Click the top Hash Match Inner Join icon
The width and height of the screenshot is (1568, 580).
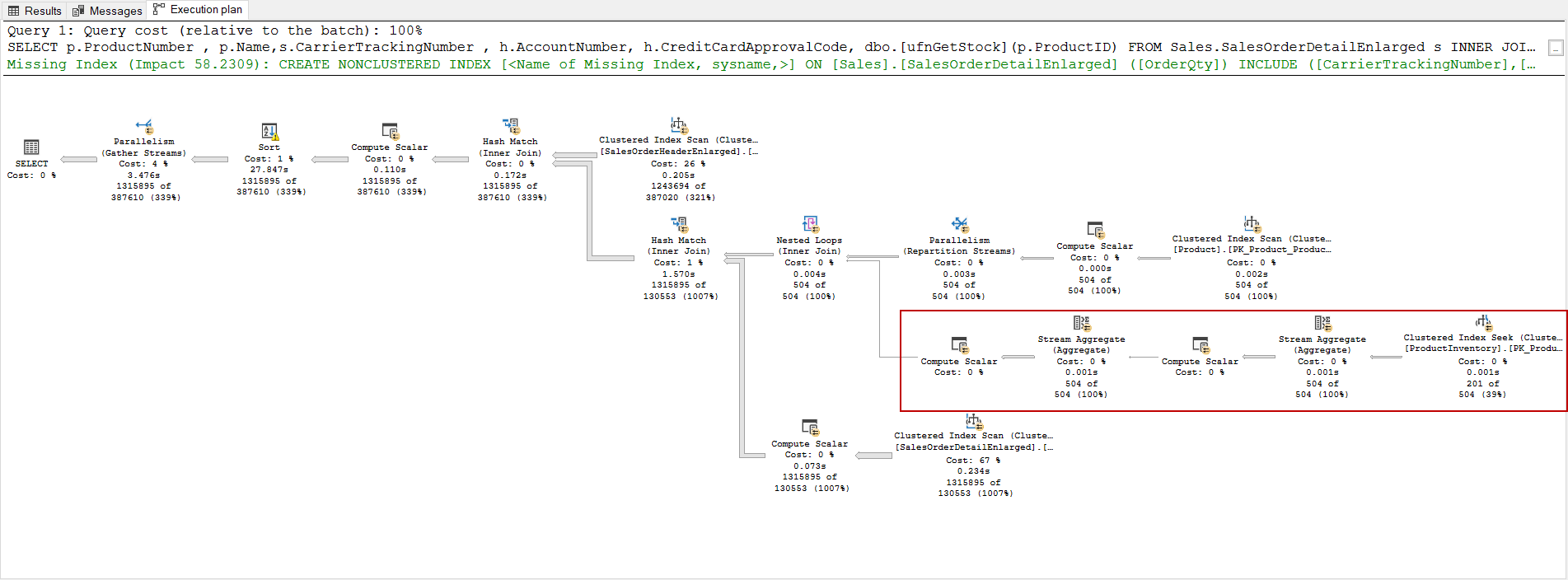pyautogui.click(x=511, y=126)
